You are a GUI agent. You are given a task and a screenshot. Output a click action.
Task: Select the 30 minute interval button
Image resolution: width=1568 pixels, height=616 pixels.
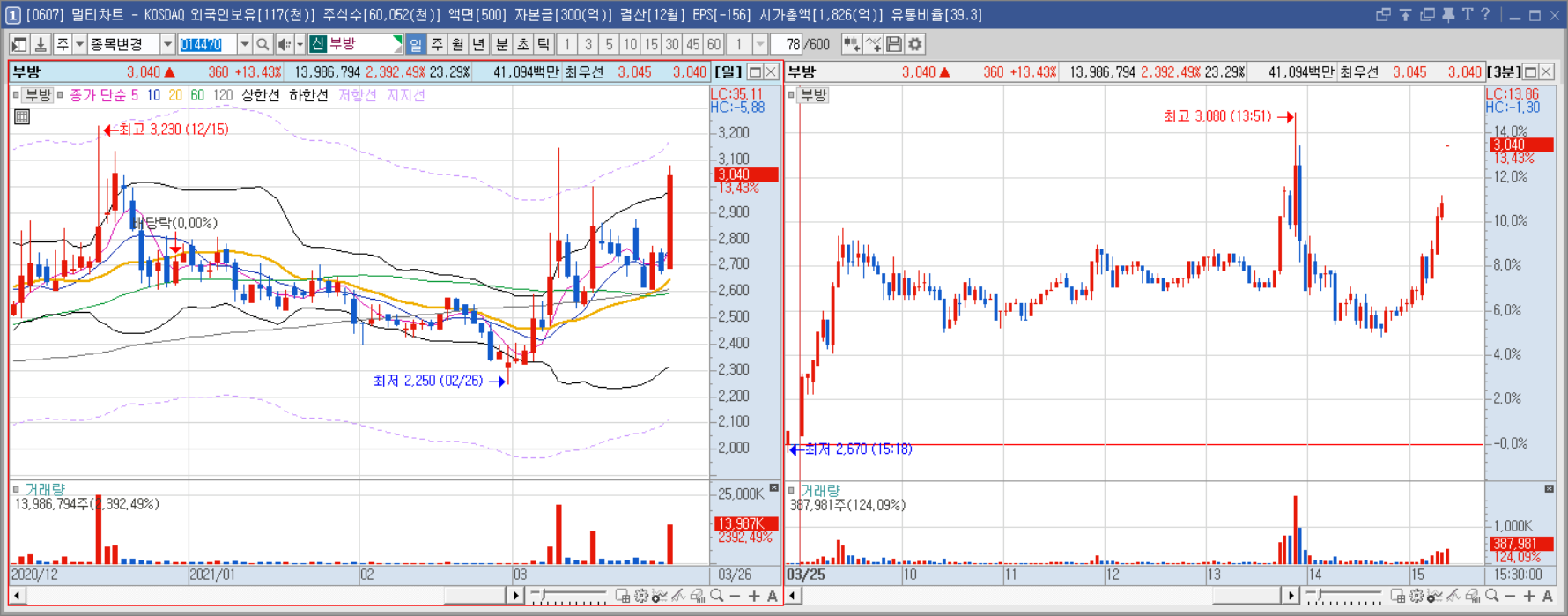(x=672, y=44)
